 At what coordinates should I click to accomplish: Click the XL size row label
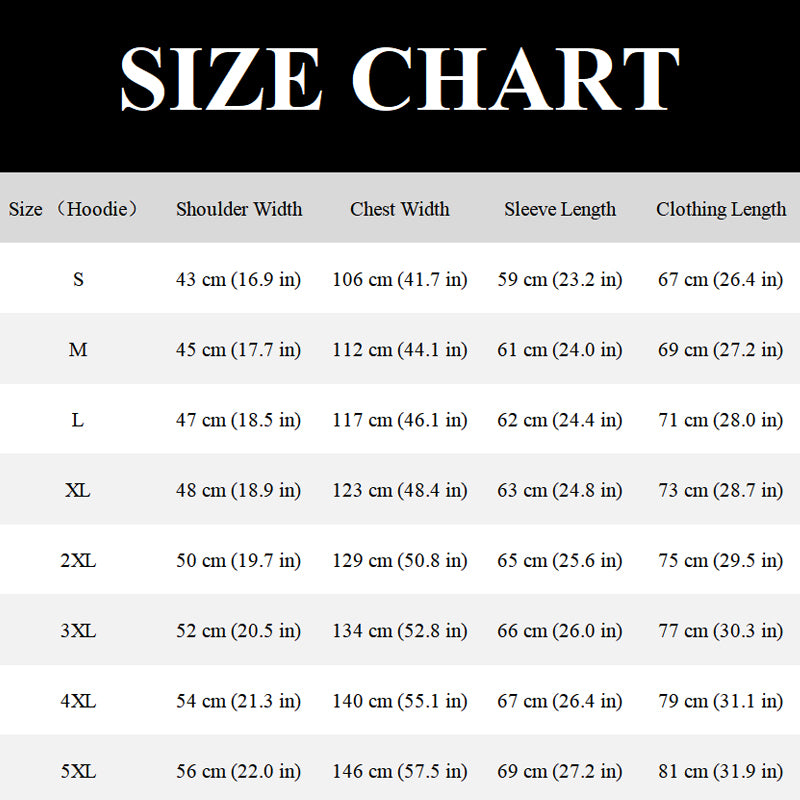pyautogui.click(x=78, y=491)
